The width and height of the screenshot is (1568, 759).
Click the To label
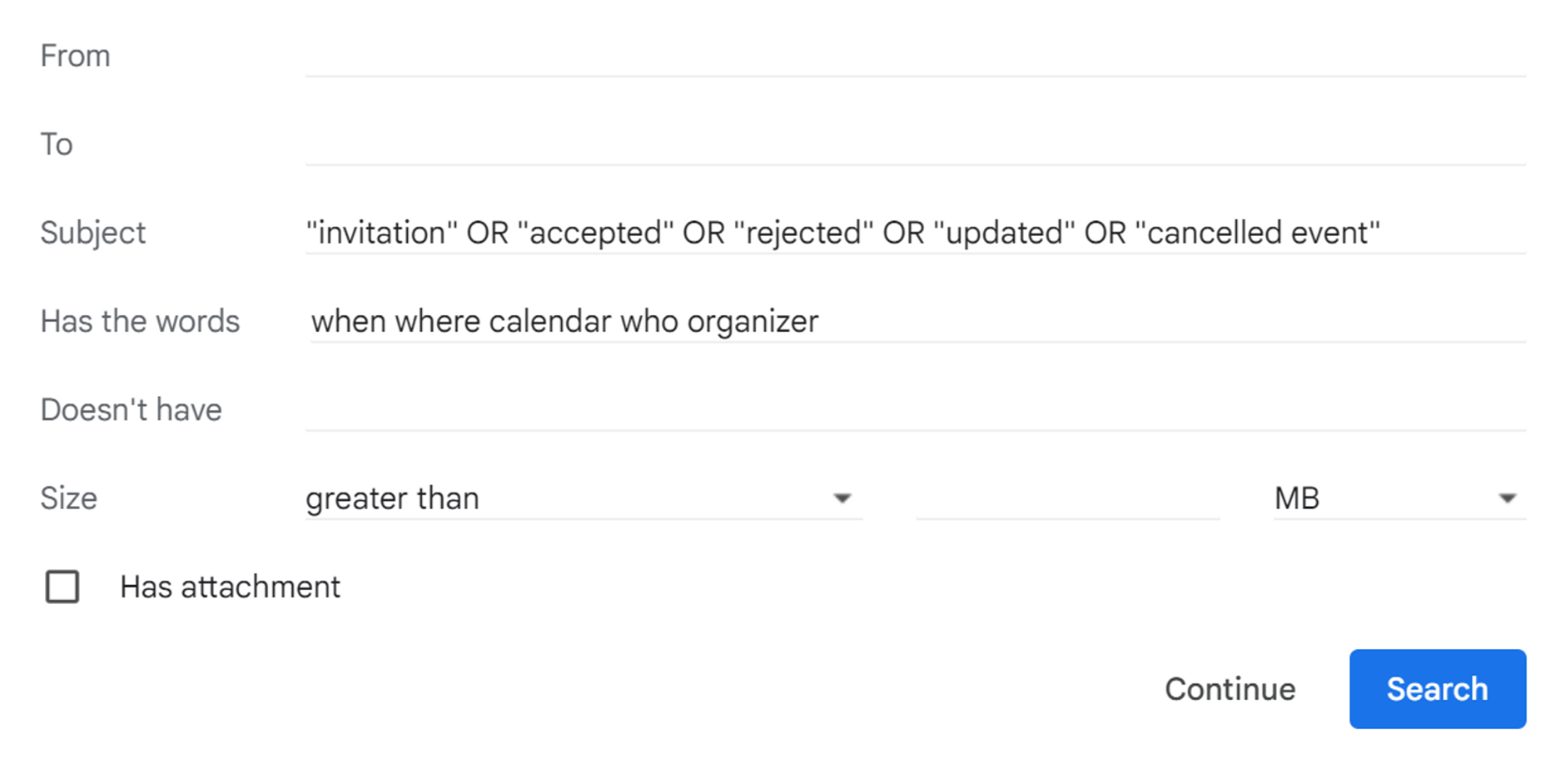(56, 144)
